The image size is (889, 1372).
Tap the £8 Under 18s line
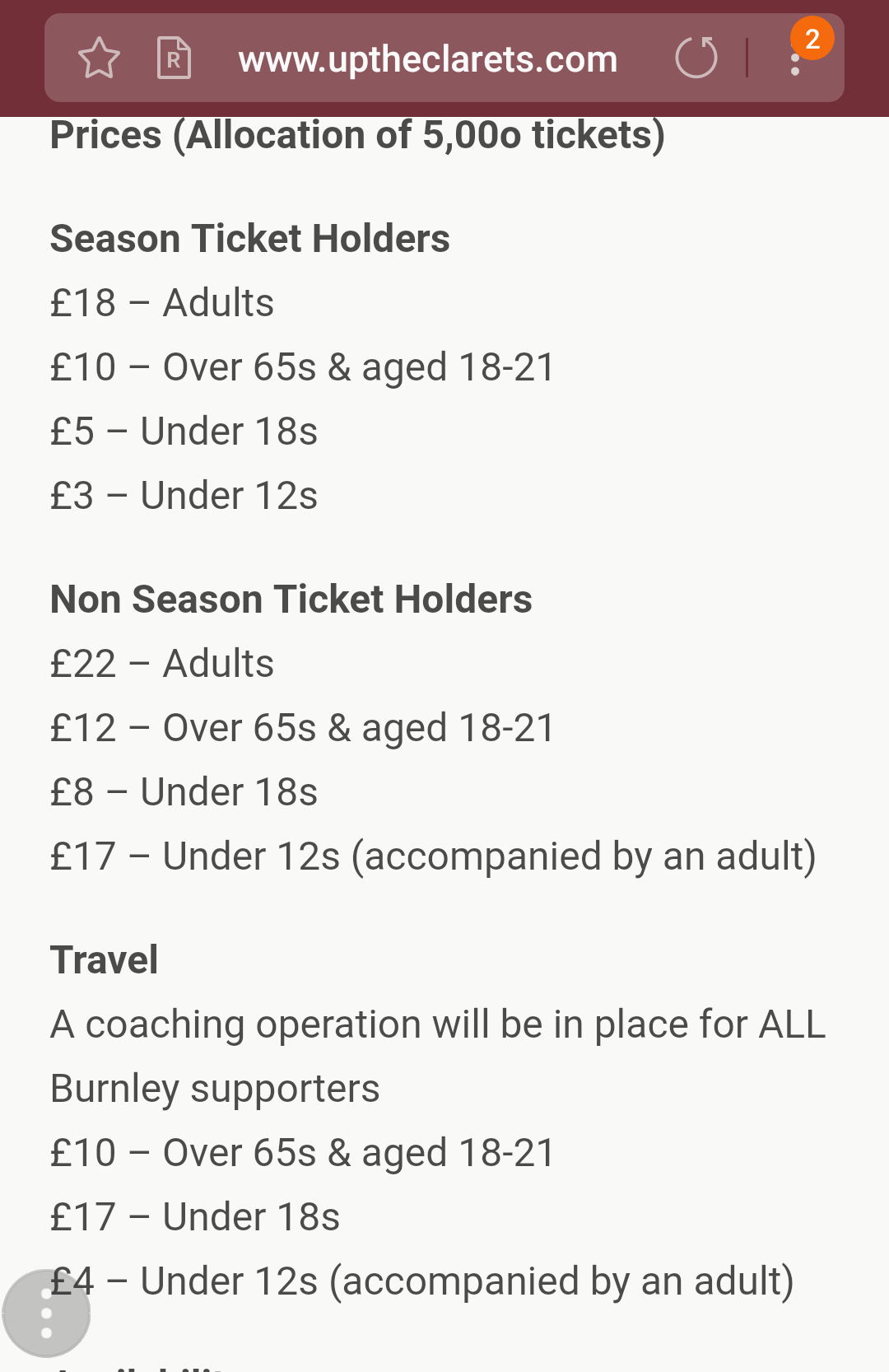[x=184, y=792]
